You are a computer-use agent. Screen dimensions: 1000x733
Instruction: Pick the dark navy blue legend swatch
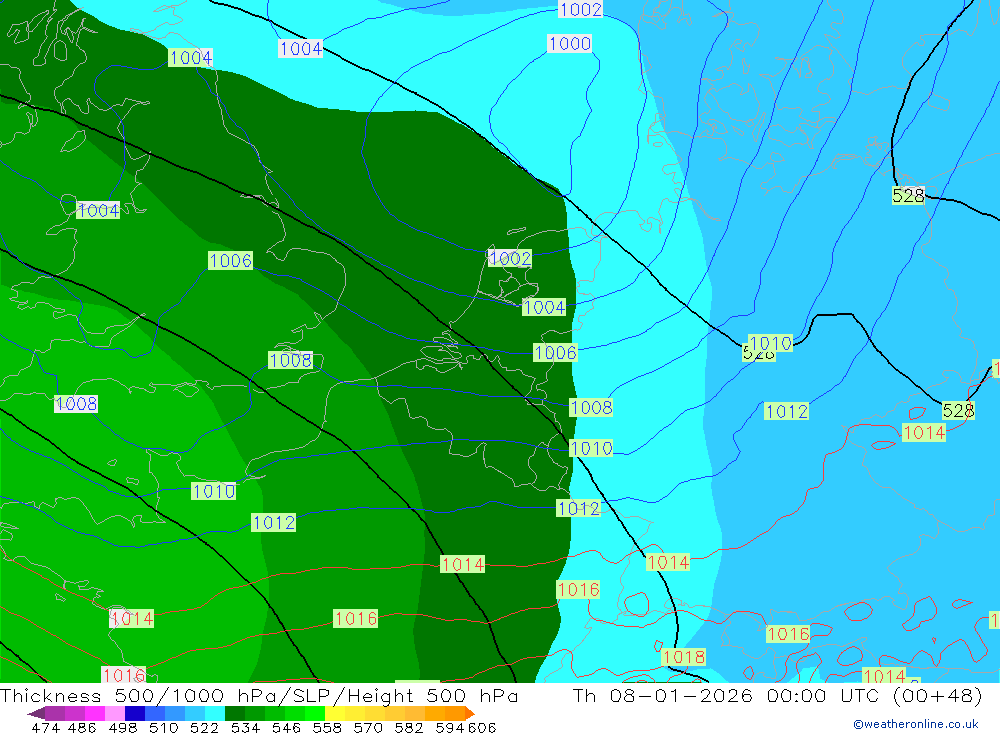click(x=135, y=713)
